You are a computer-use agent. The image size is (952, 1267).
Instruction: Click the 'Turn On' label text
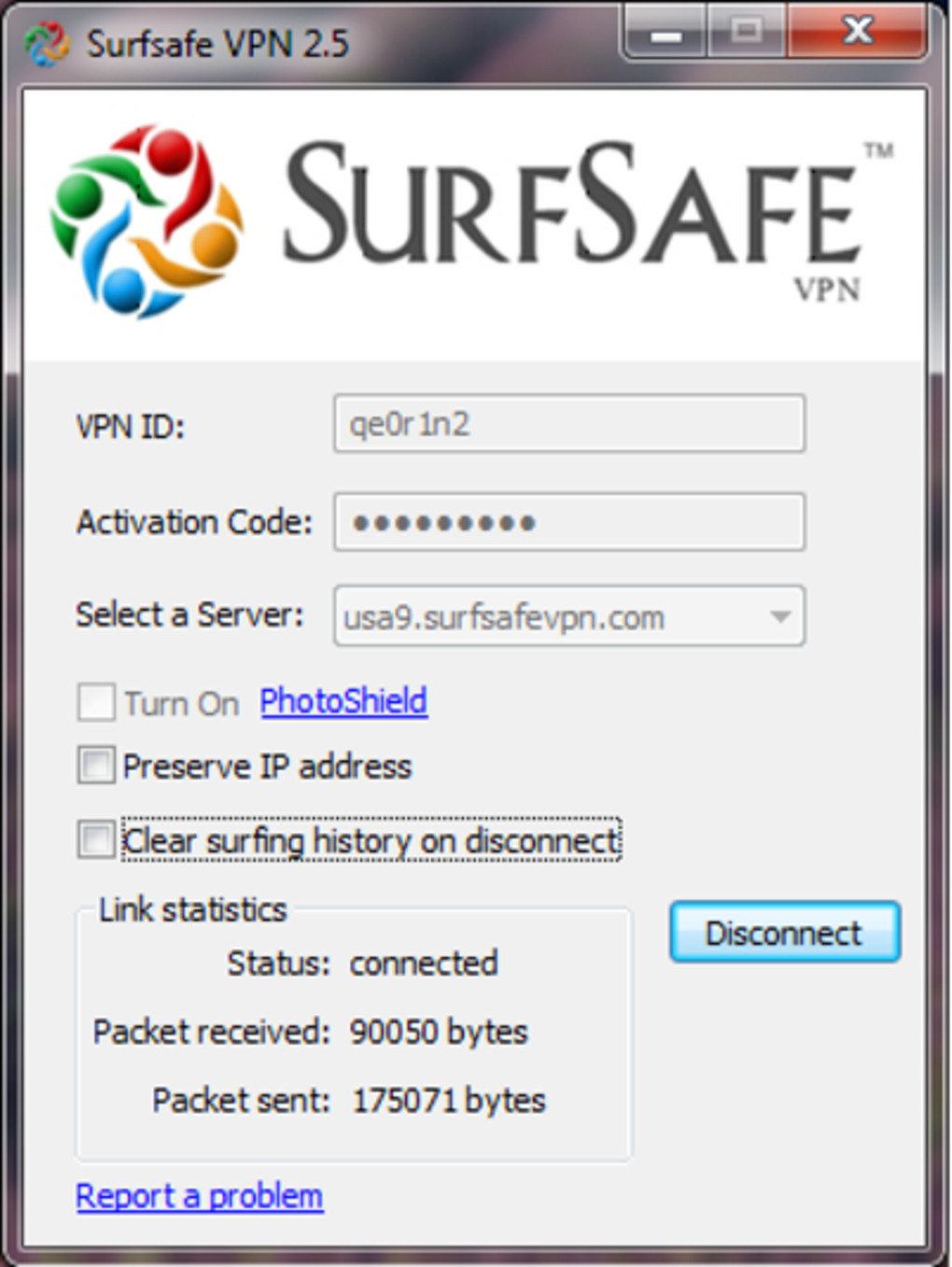181,703
